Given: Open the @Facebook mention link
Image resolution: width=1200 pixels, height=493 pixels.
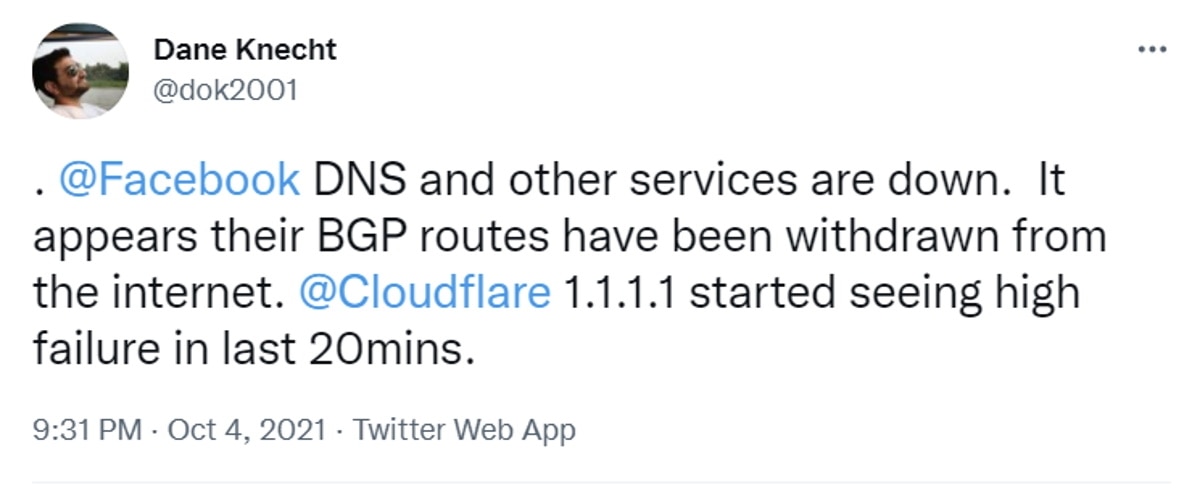Looking at the screenshot, I should [x=180, y=180].
